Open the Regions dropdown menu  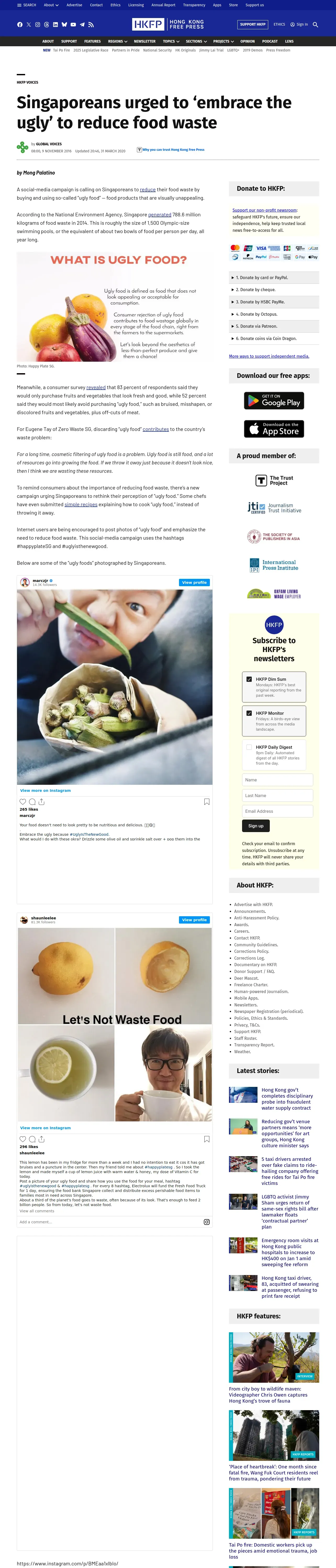[118, 41]
